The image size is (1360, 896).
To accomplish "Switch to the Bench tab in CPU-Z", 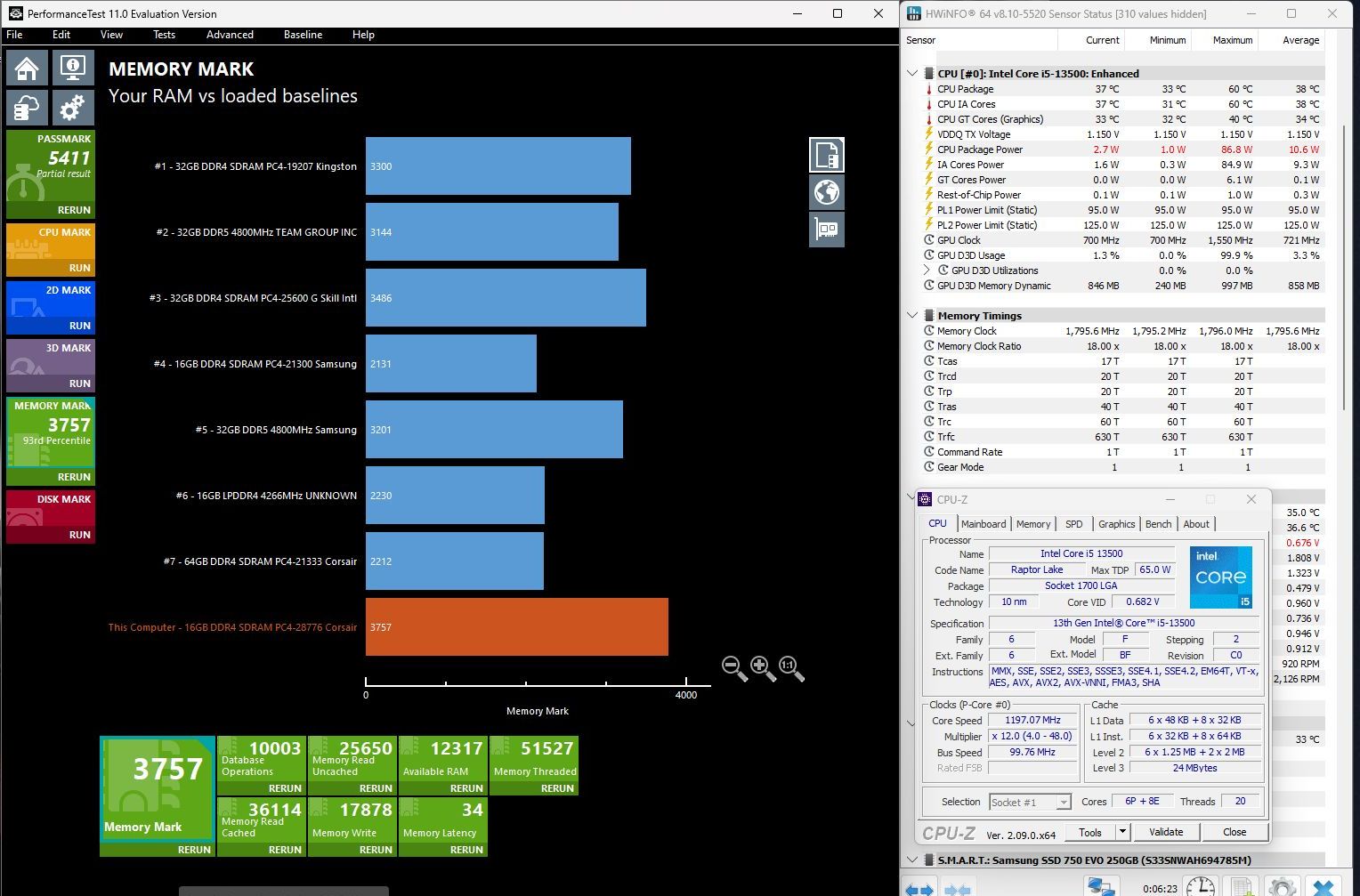I will (x=1158, y=524).
